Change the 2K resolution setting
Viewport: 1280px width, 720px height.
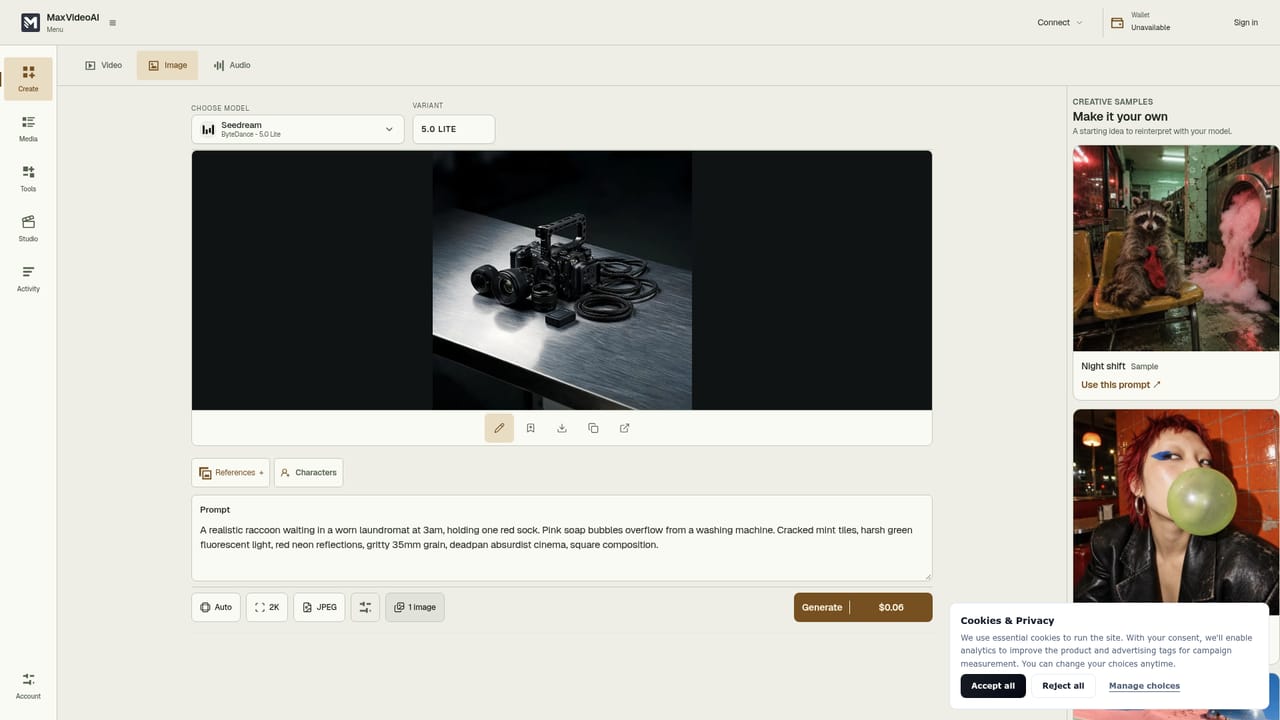tap(267, 607)
